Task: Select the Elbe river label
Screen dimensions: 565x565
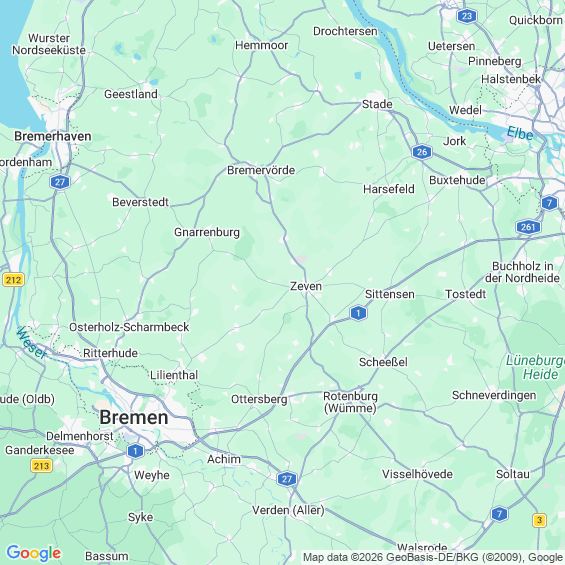Action: [x=520, y=133]
